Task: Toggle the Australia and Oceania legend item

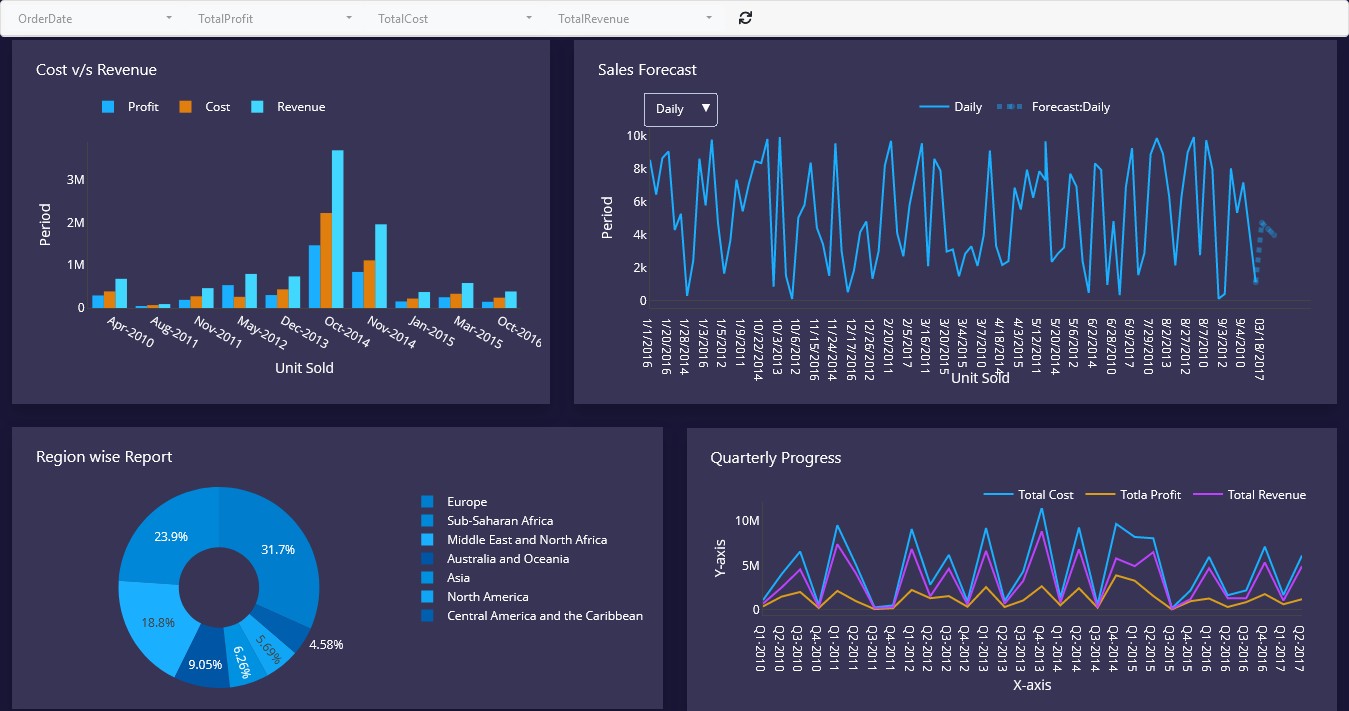Action: point(495,559)
